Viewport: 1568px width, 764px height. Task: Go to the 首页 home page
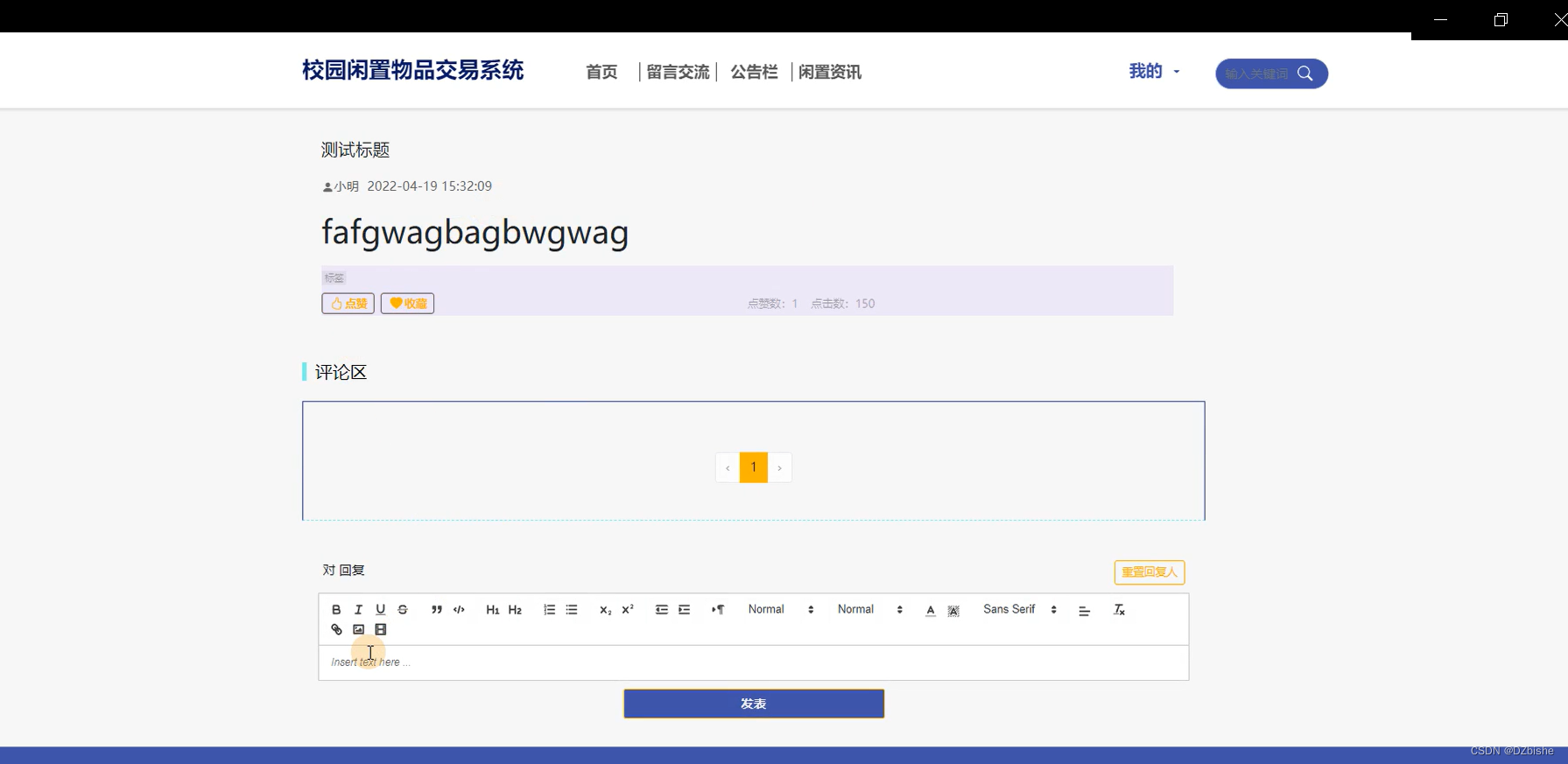click(x=601, y=72)
